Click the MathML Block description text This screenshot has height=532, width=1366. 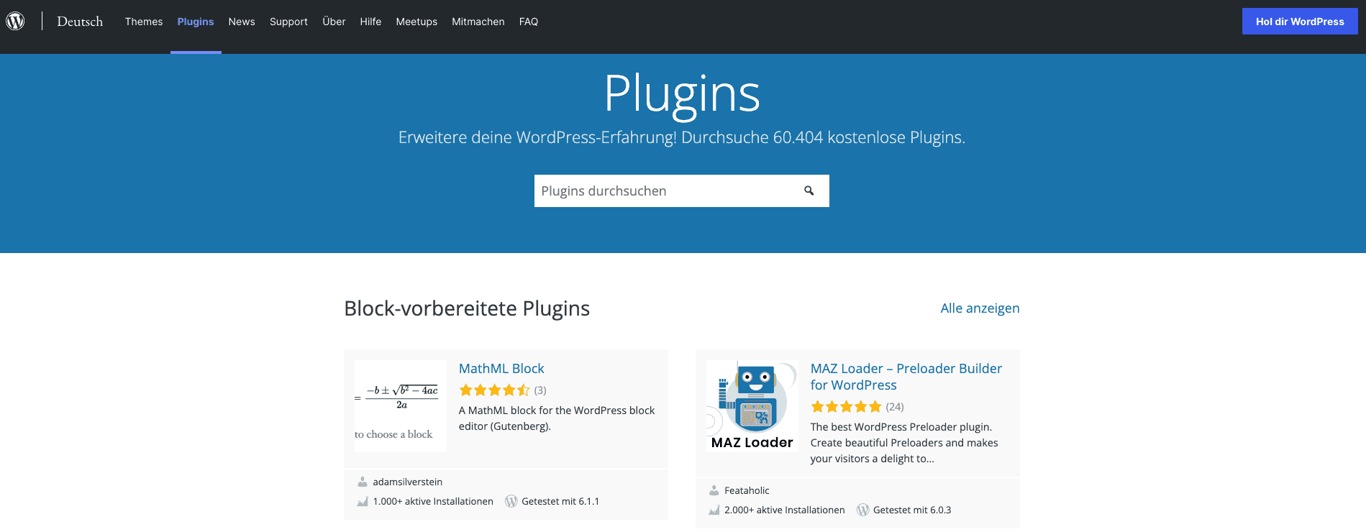(557, 418)
